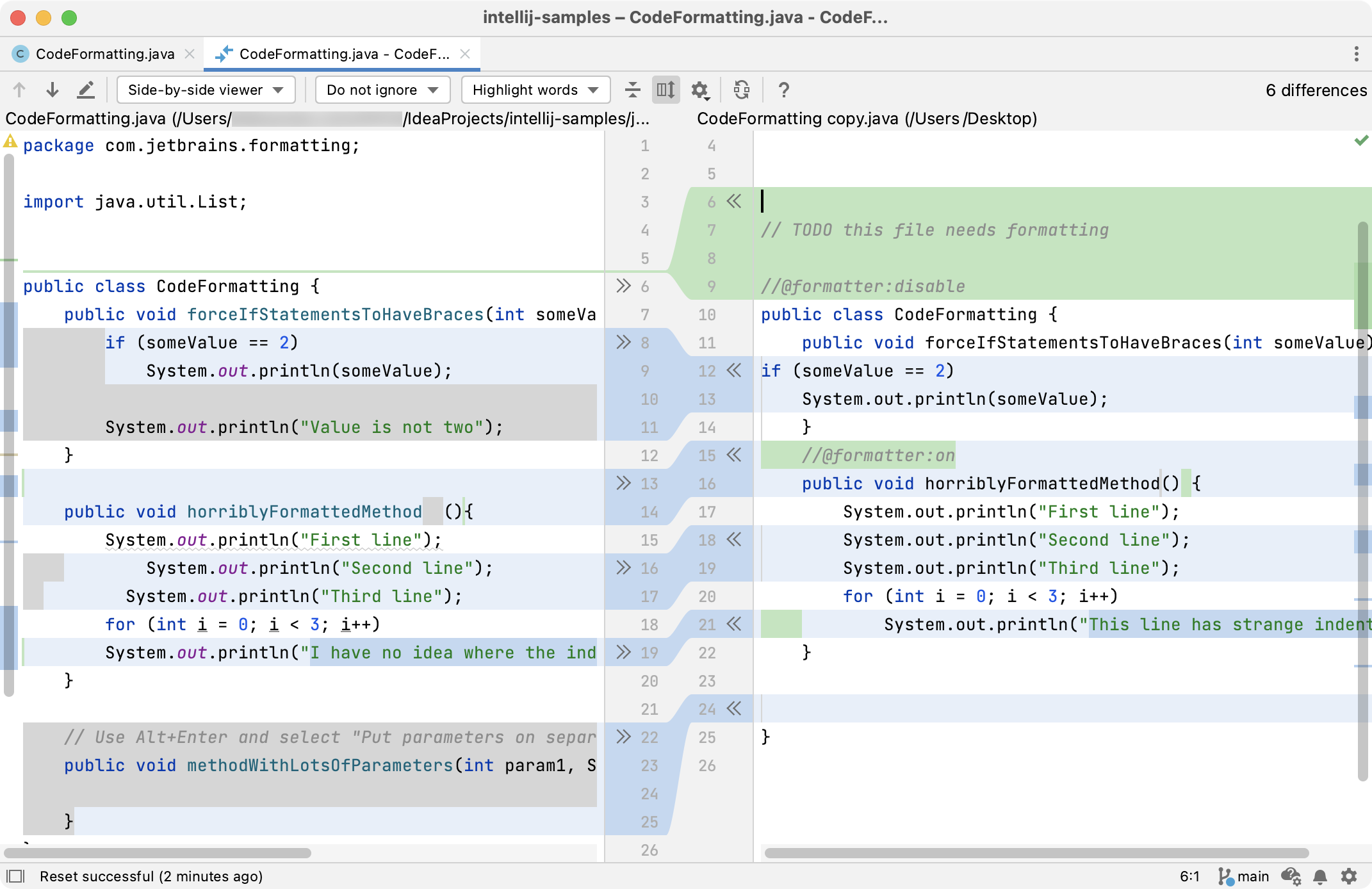Toggle the left panel down navigation button
This screenshot has width=1372, height=889.
click(x=52, y=90)
